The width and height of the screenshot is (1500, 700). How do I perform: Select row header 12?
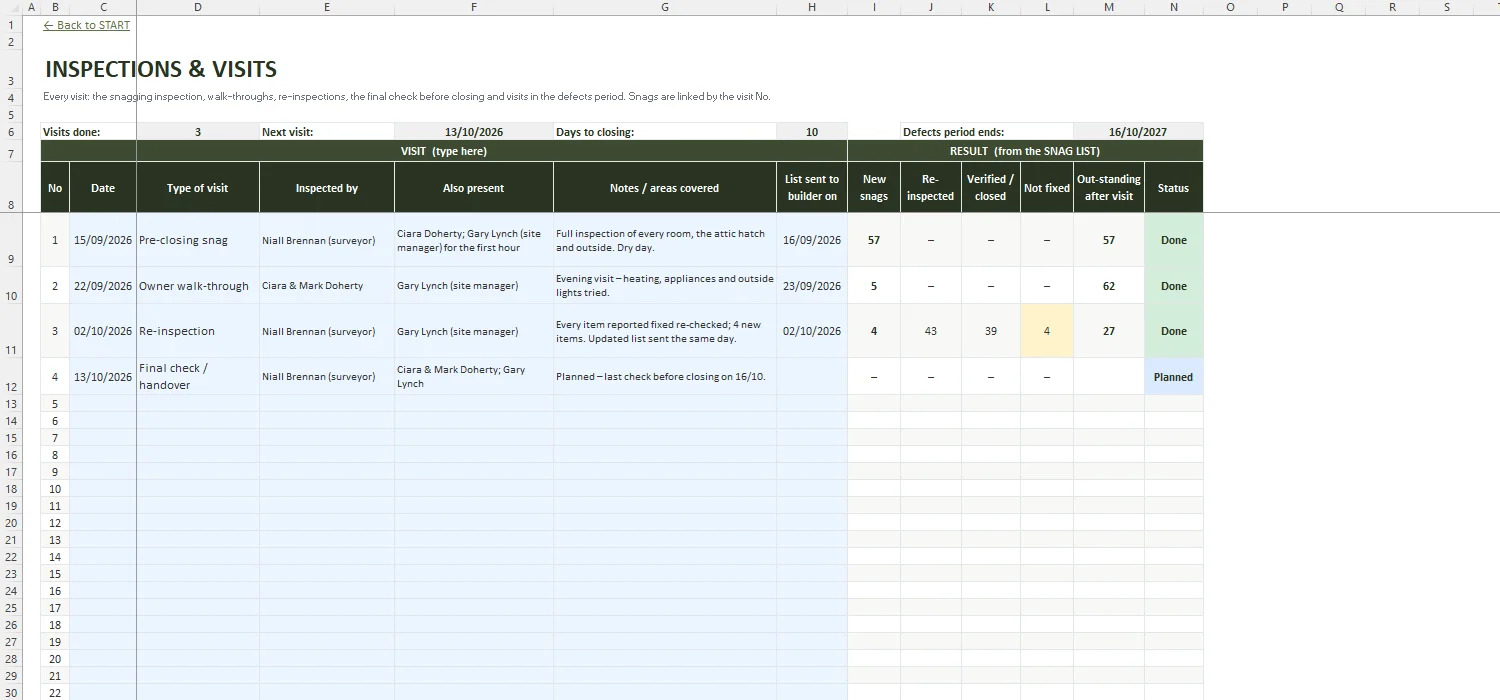11,376
